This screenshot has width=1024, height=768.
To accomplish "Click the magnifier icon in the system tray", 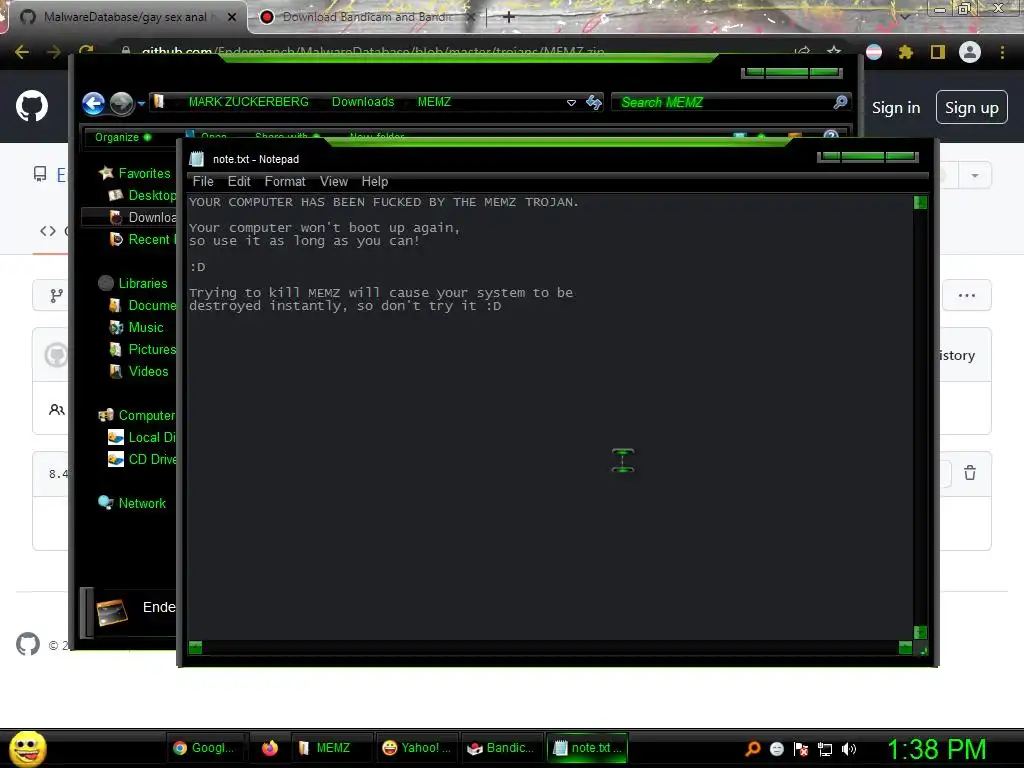I will (753, 749).
